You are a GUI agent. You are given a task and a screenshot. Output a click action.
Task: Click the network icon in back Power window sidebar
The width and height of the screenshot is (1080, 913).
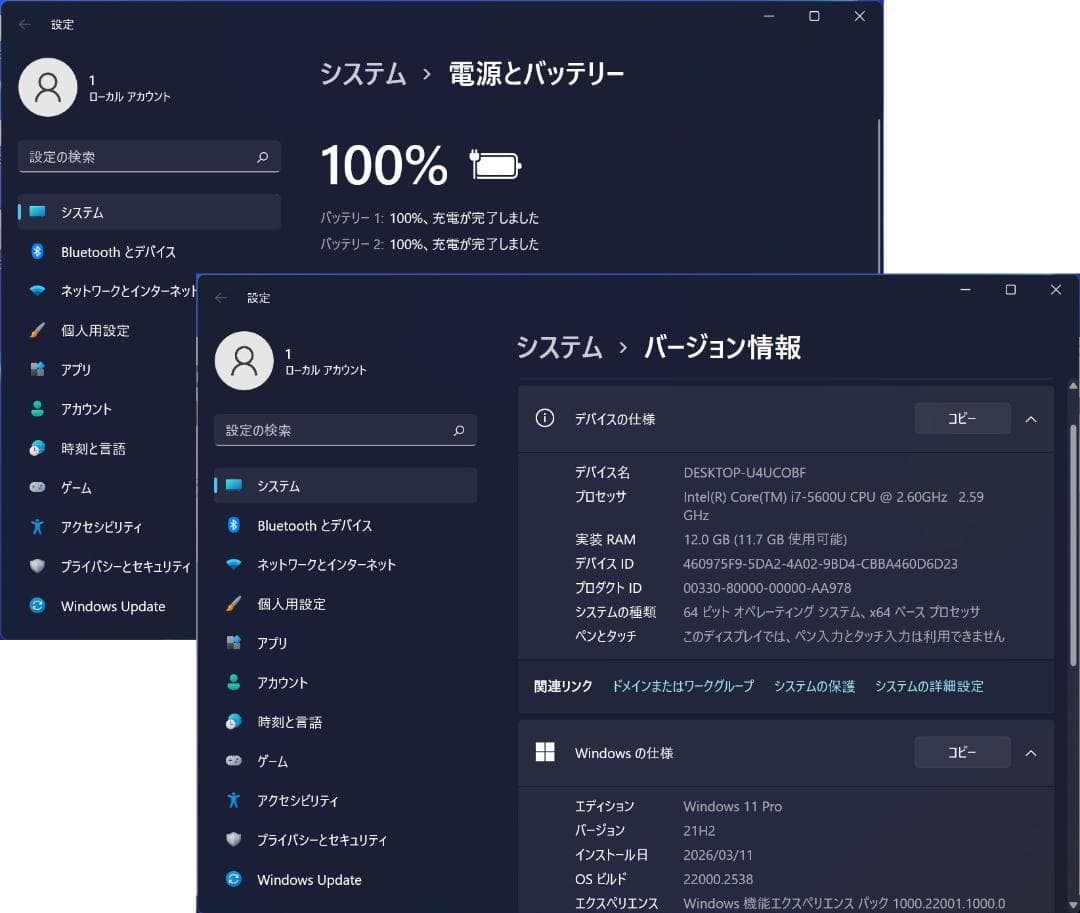[x=37, y=291]
